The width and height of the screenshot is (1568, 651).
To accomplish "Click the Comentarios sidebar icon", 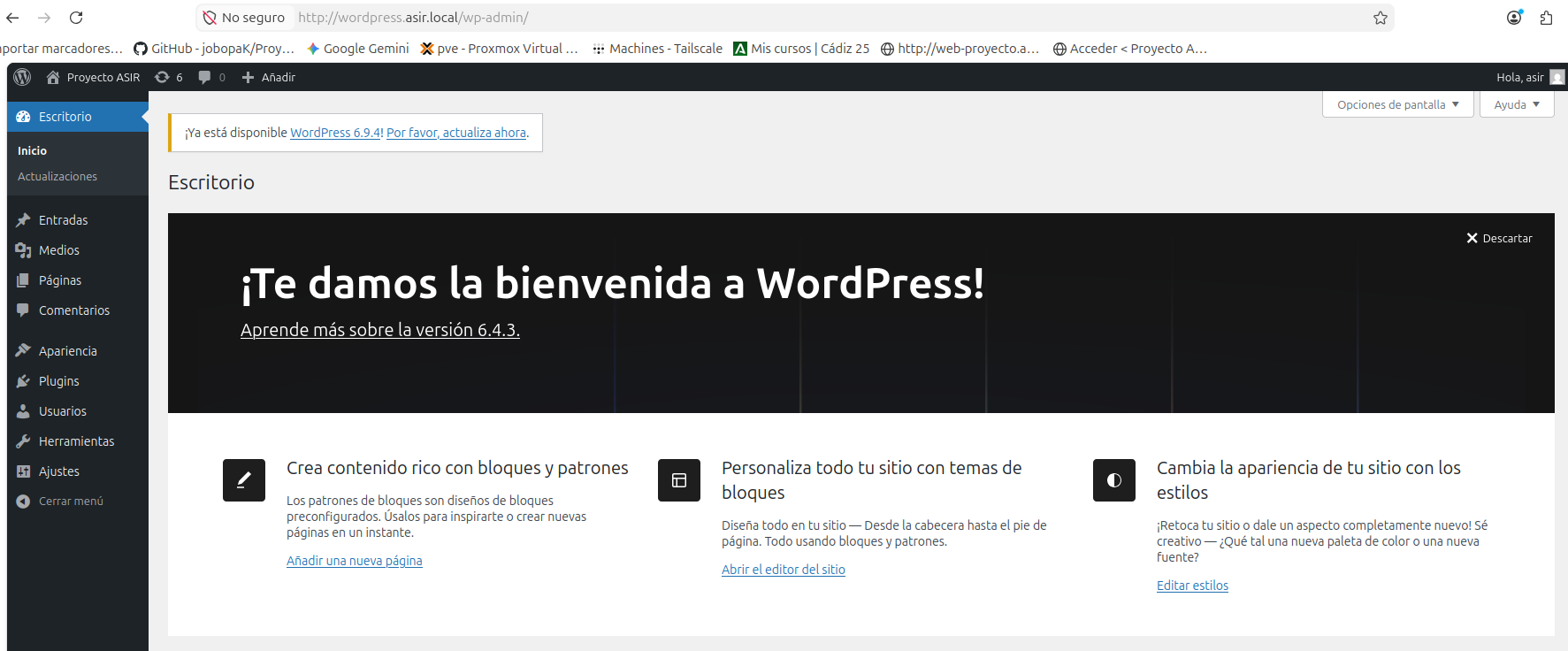I will click(23, 310).
